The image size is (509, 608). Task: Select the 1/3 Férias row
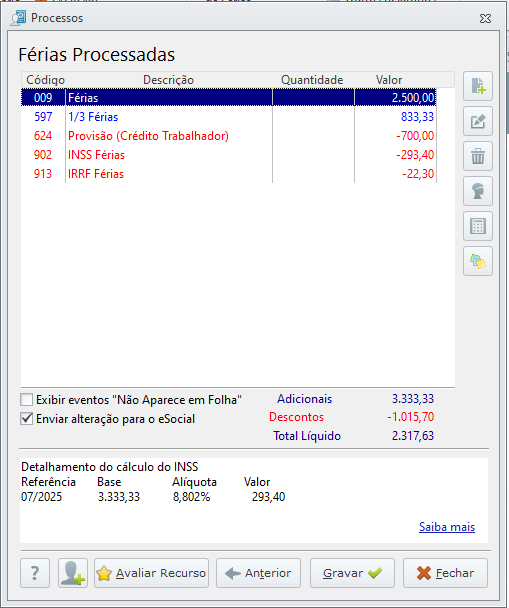point(229,116)
